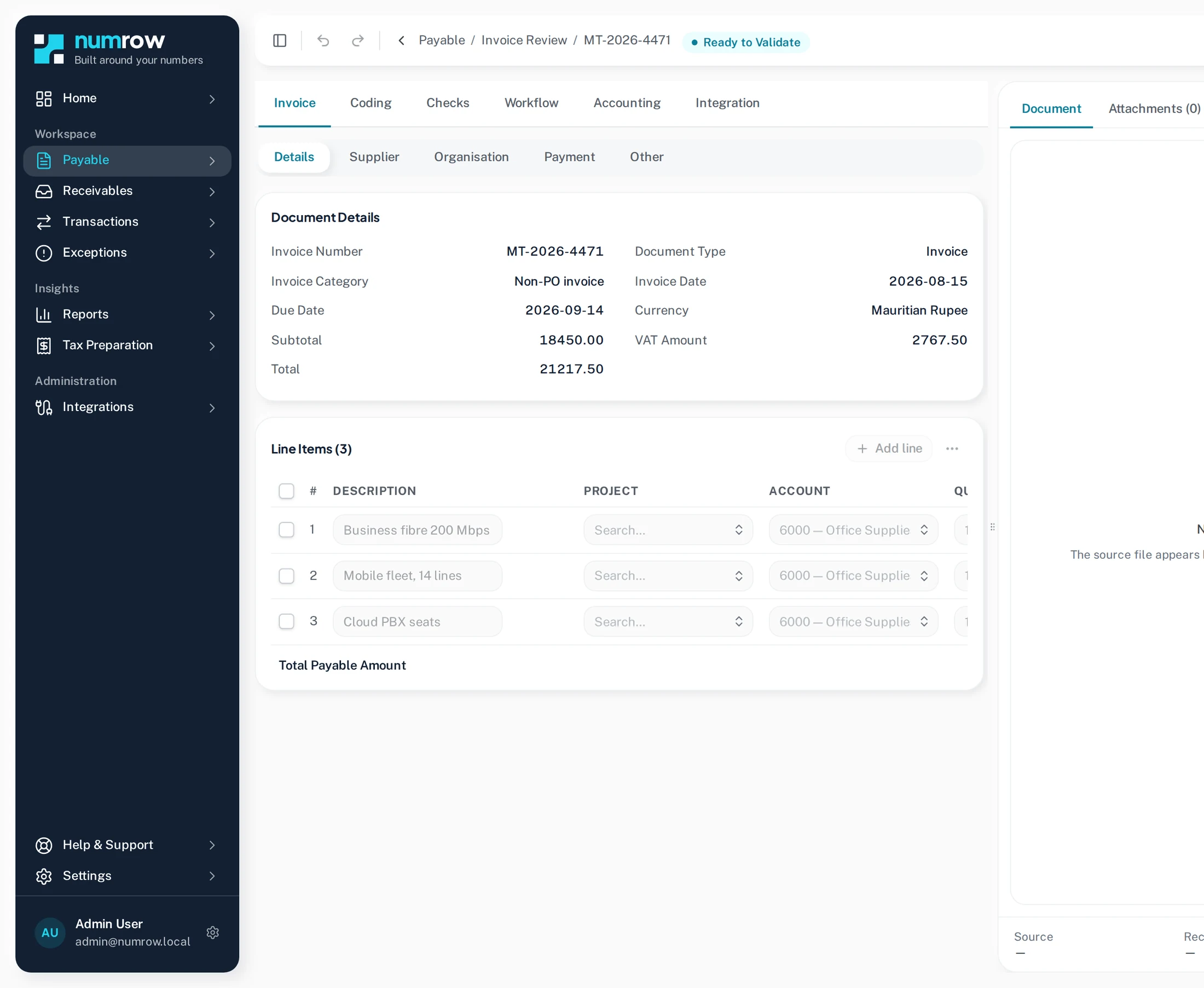Click Invoice Review breadcrumb link
This screenshot has height=988, width=1204.
[x=524, y=41]
